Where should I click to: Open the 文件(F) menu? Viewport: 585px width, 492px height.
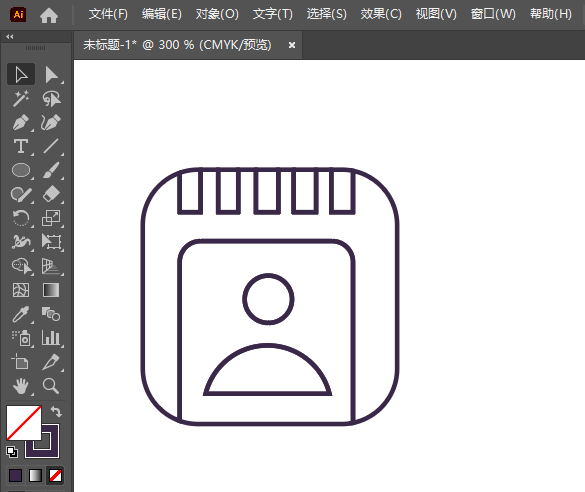tap(108, 15)
